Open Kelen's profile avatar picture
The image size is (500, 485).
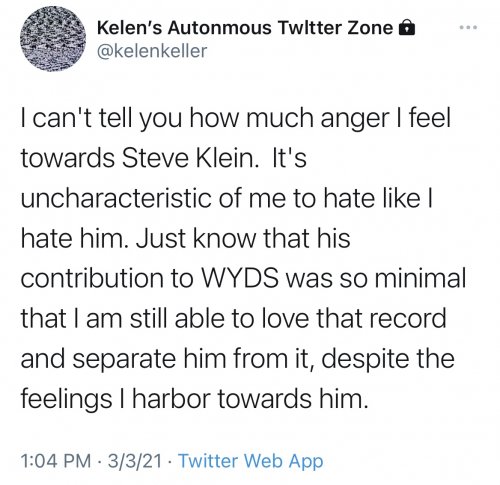point(53,39)
